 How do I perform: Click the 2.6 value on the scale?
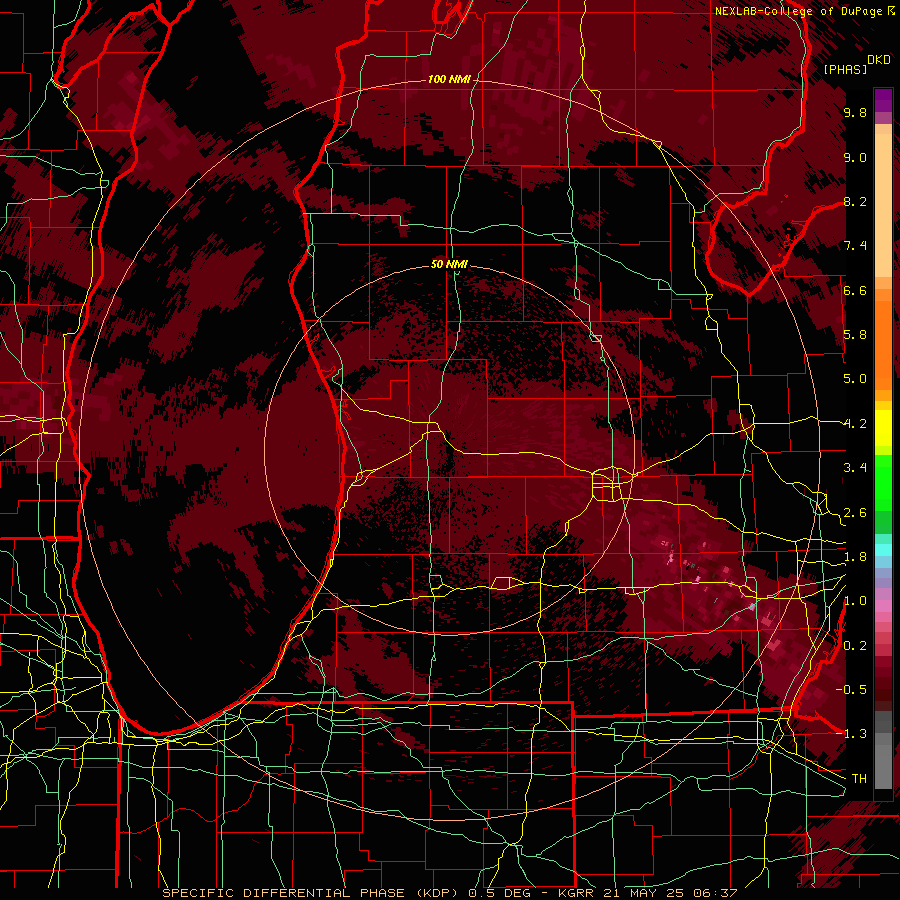click(855, 513)
